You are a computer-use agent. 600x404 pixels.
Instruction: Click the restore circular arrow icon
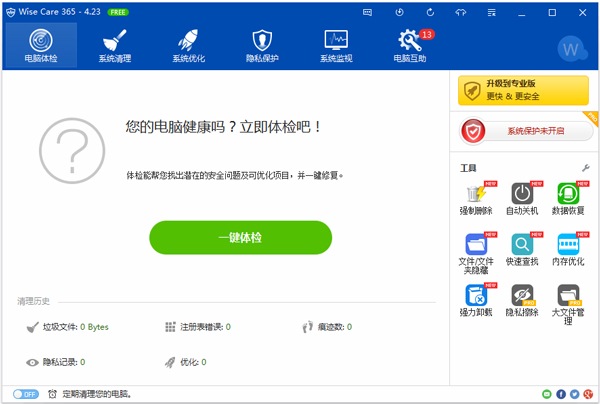[430, 13]
